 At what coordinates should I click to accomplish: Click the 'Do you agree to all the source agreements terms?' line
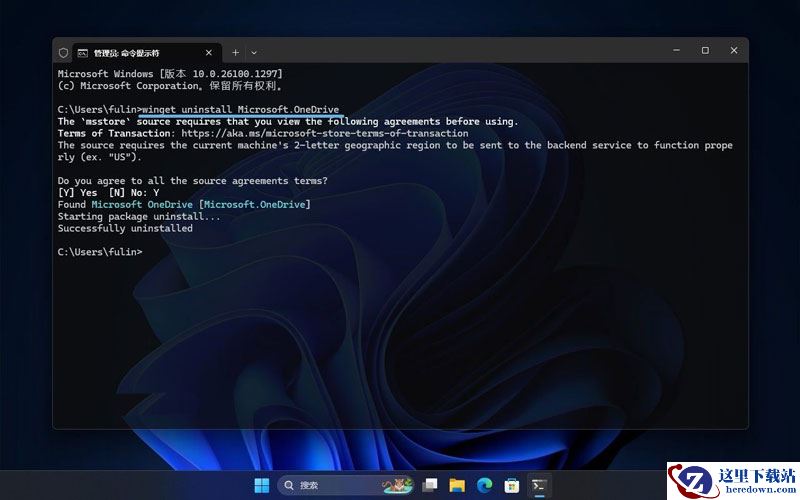pyautogui.click(x=192, y=181)
